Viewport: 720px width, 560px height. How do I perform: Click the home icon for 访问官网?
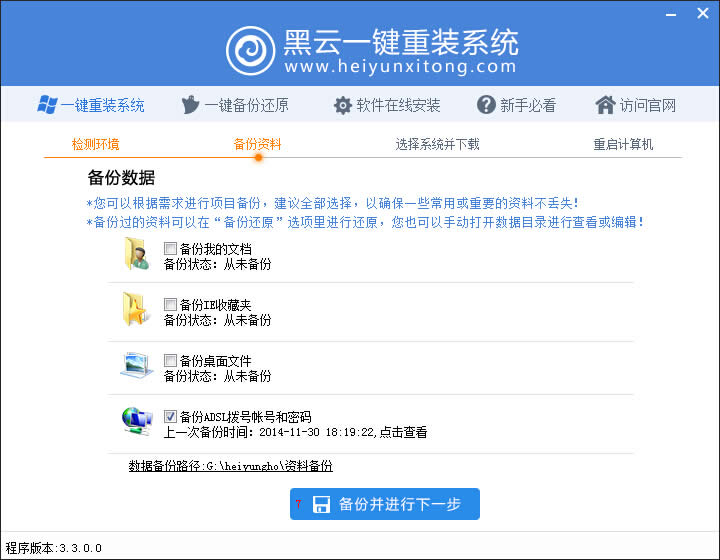point(604,105)
